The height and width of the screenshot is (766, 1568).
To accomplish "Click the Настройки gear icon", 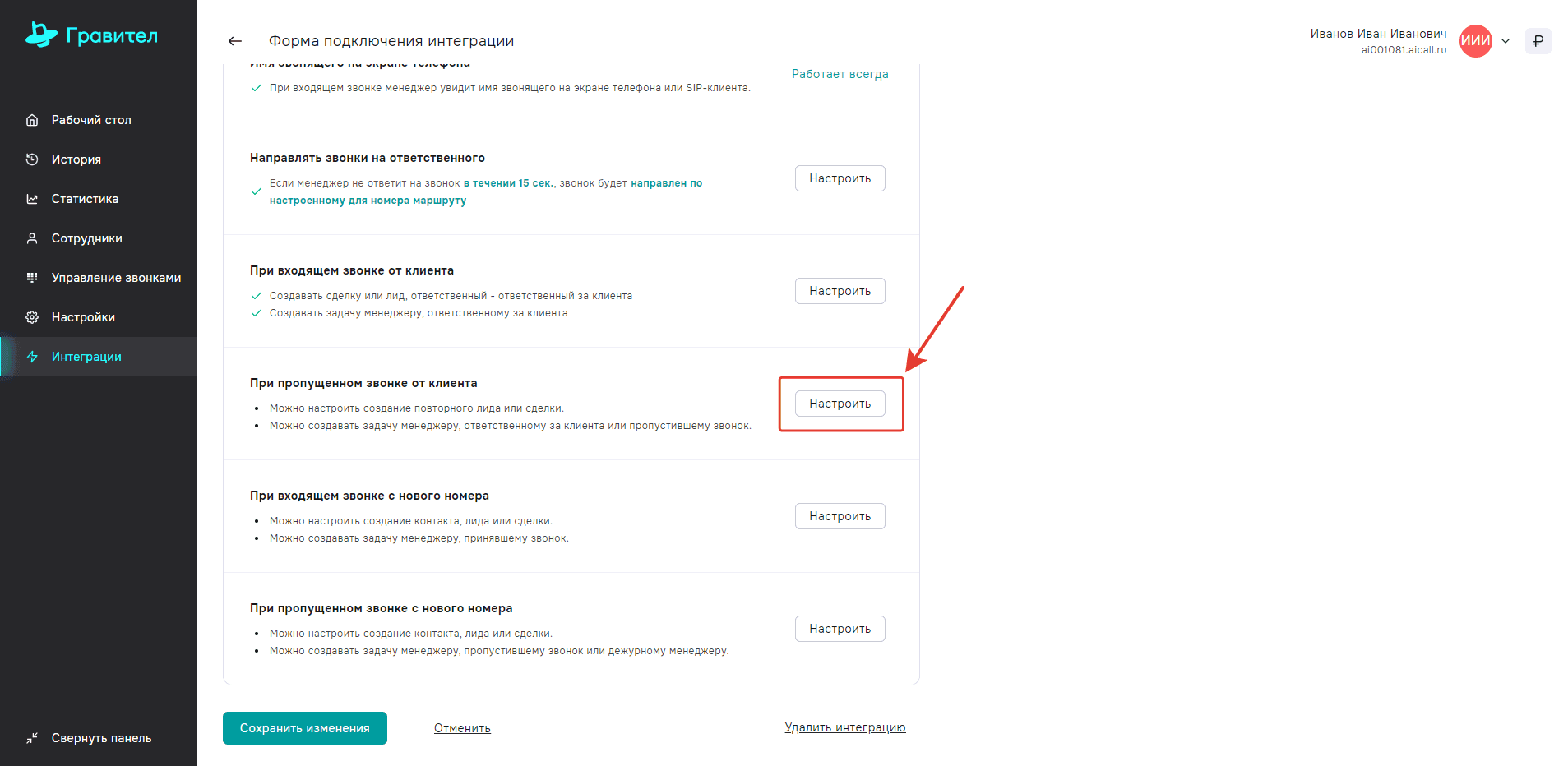I will pyautogui.click(x=32, y=317).
